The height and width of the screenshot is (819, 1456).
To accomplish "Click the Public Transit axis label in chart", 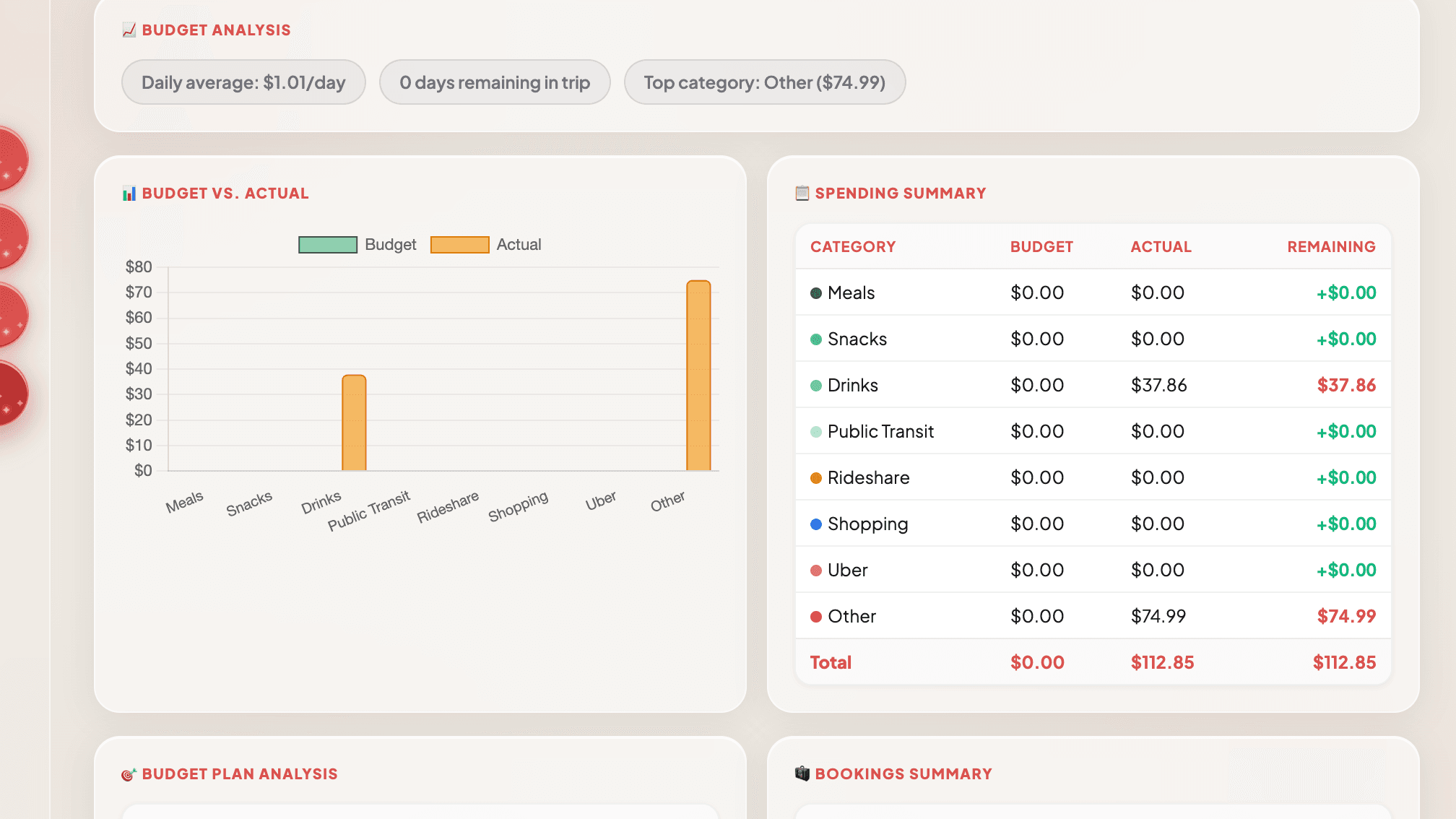I will 368,510.
